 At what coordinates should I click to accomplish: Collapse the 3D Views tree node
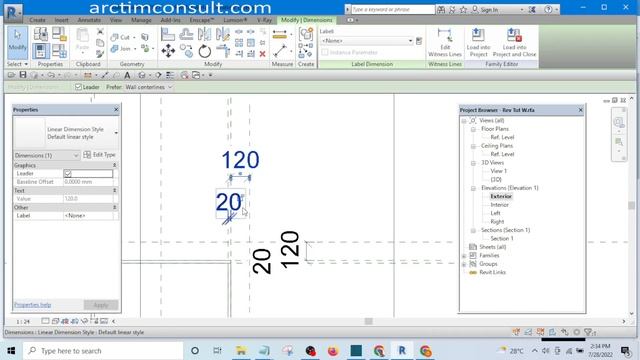tap(473, 163)
